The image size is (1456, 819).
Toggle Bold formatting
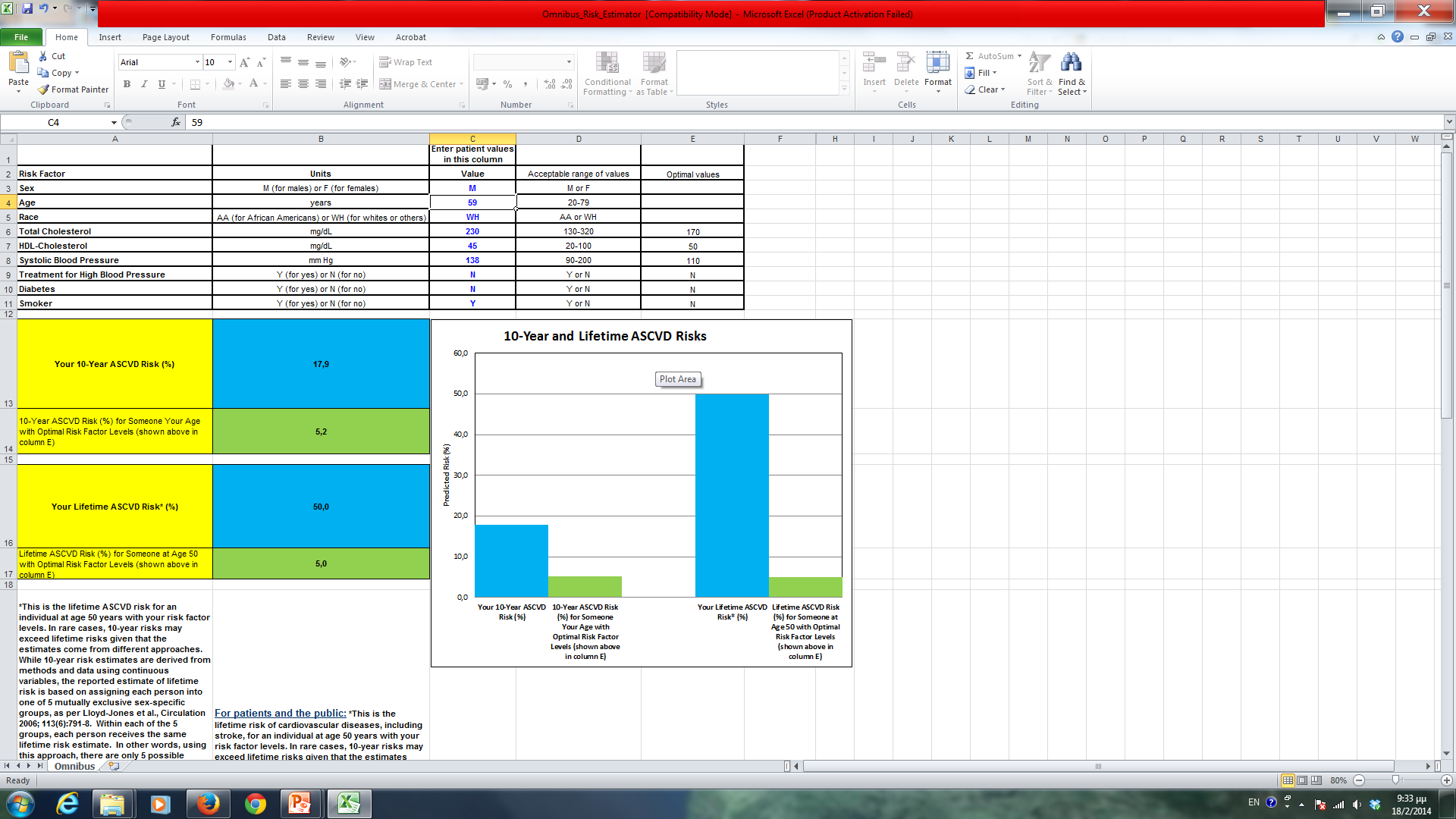127,84
